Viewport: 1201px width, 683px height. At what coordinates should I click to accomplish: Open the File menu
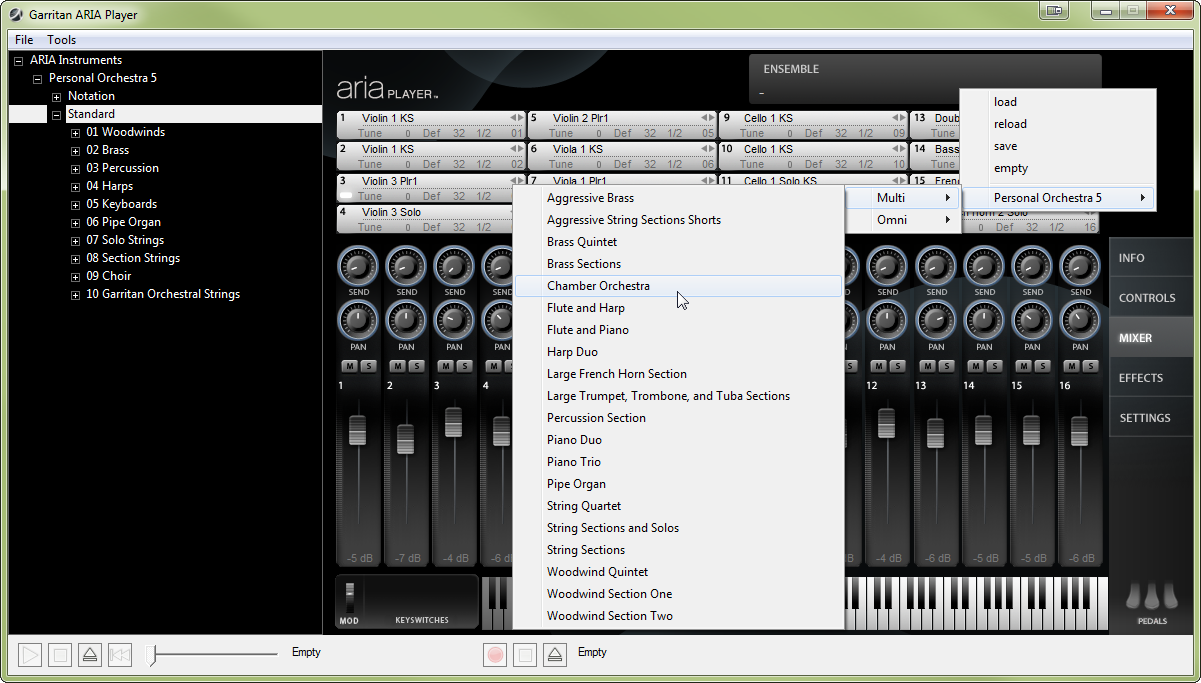24,40
